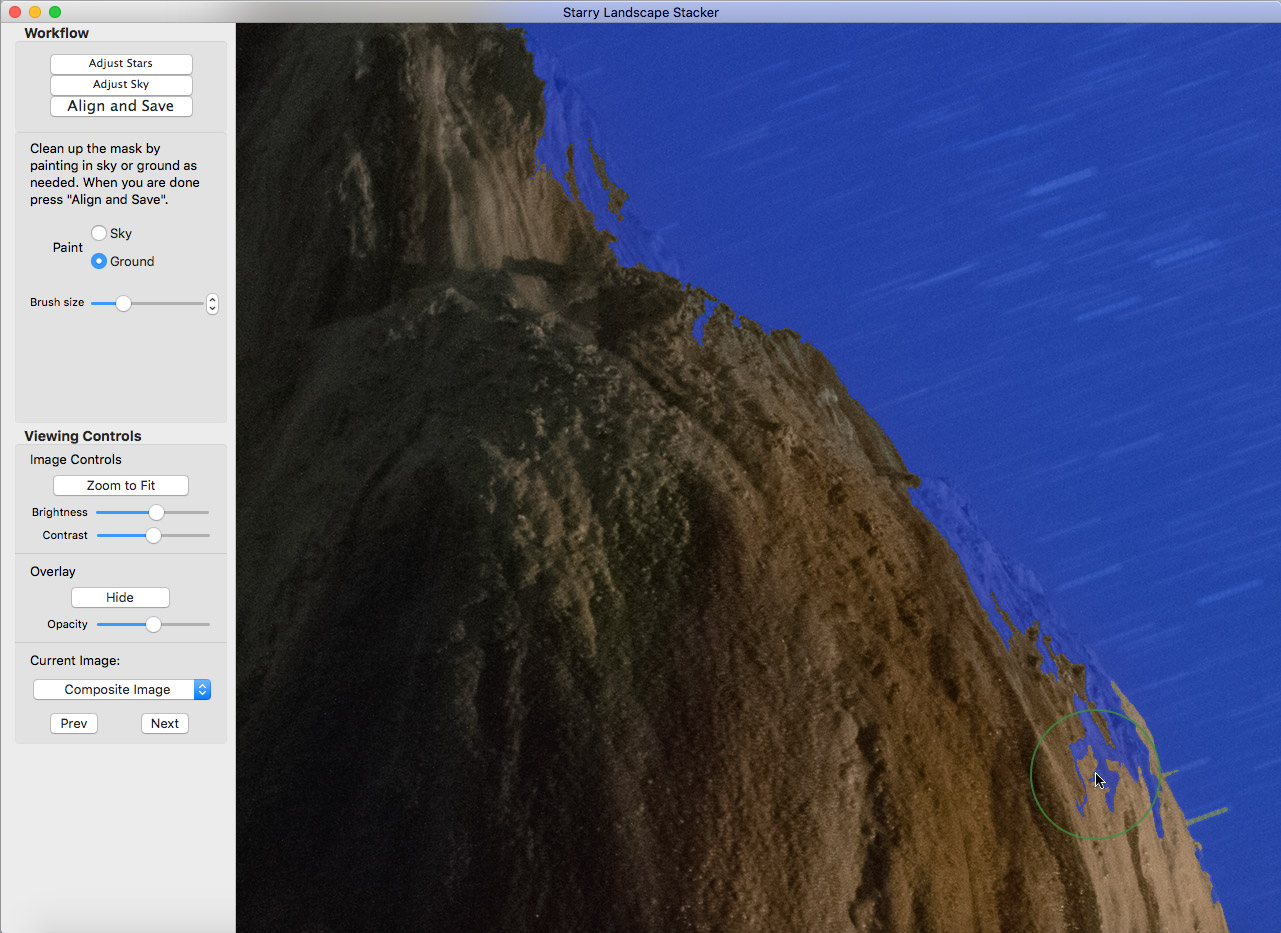Click the Brush size stepper arrows
1281x933 pixels.
[212, 303]
